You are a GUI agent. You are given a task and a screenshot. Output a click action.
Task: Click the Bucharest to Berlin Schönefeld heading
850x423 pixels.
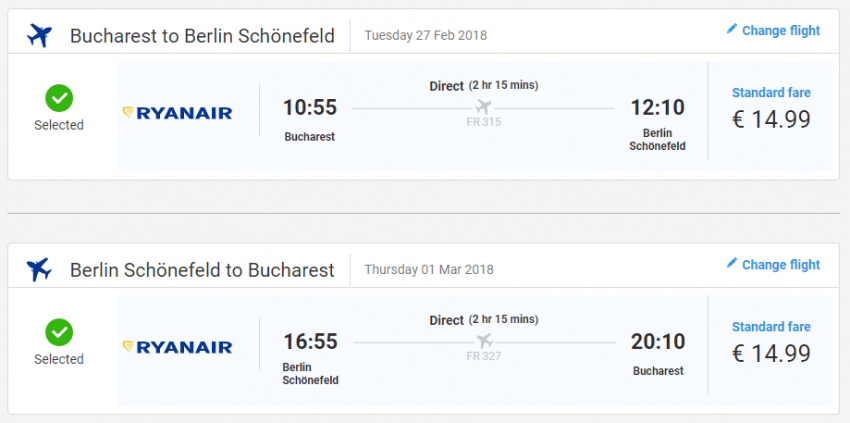tap(202, 36)
